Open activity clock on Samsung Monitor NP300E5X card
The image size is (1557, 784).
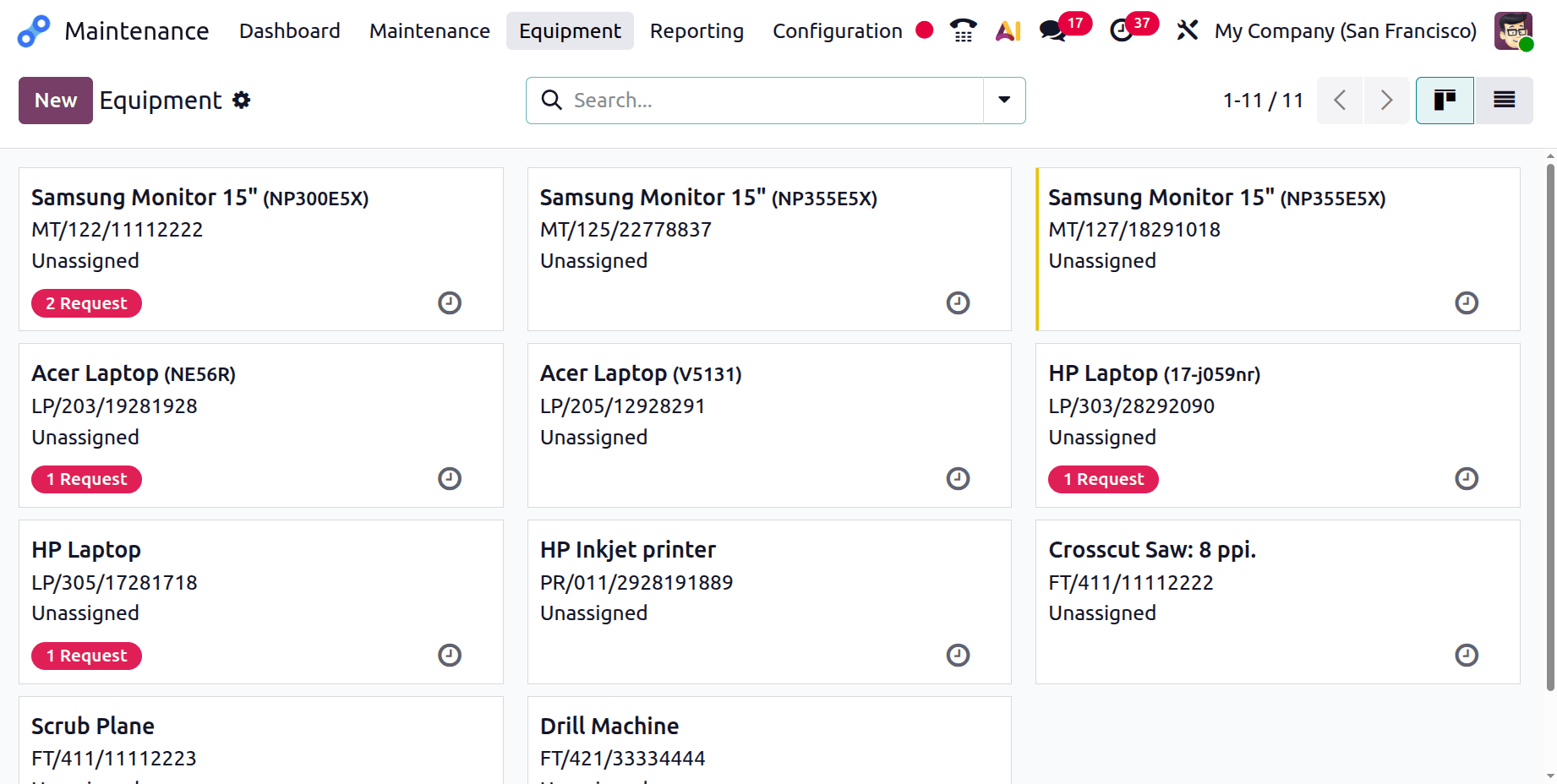[x=450, y=302]
